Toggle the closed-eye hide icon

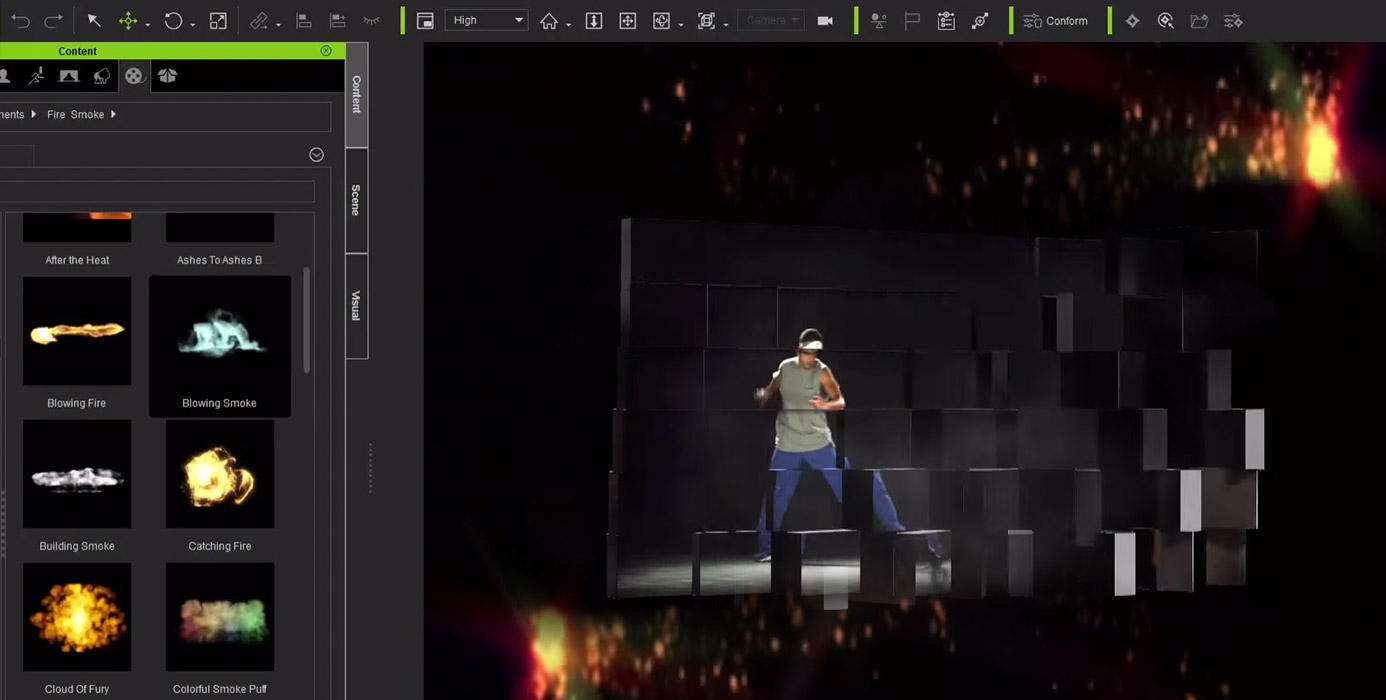coord(372,20)
